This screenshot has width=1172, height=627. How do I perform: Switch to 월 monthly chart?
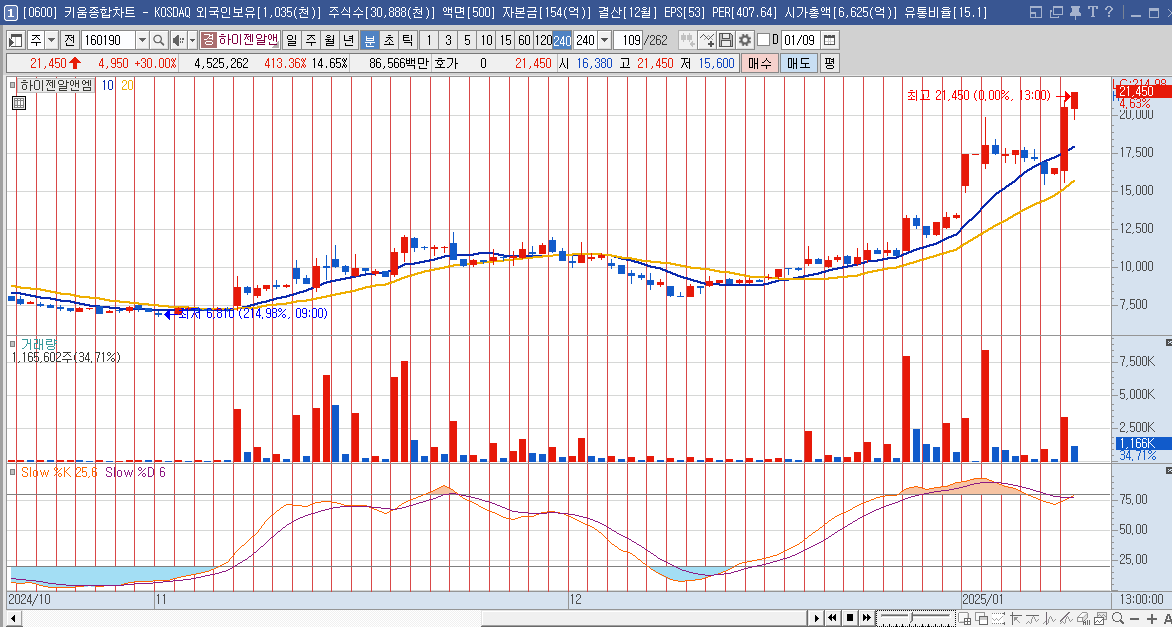(x=328, y=40)
